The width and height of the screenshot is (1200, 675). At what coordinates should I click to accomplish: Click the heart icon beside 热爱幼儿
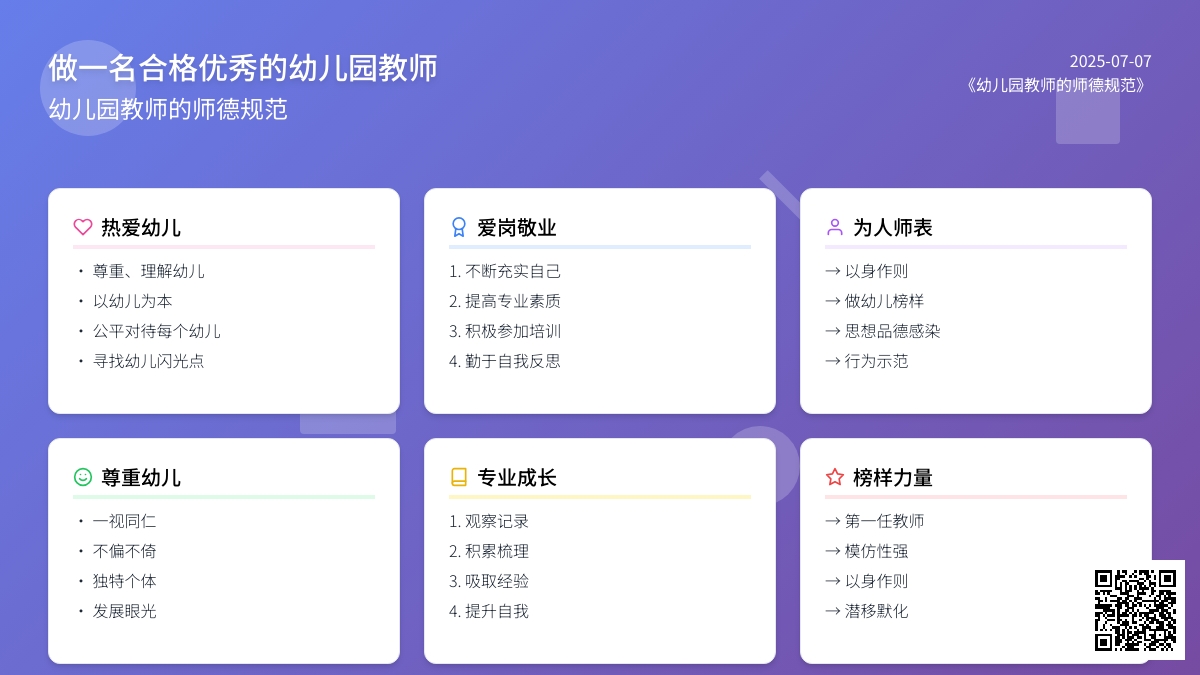(83, 227)
